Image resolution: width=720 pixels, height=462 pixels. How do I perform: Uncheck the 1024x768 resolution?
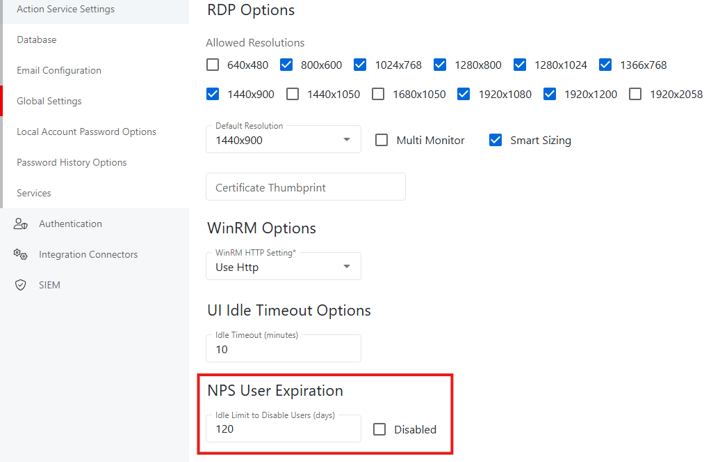point(360,65)
